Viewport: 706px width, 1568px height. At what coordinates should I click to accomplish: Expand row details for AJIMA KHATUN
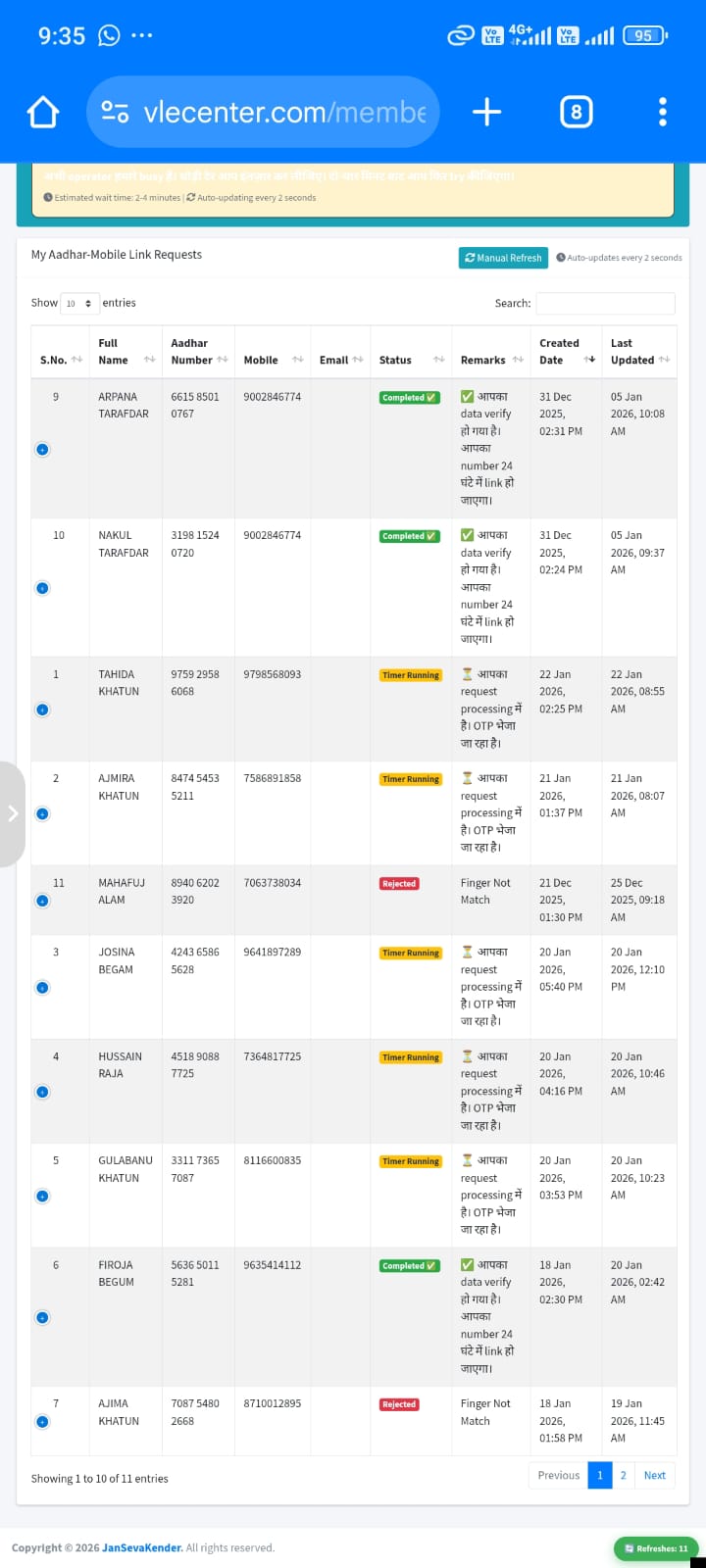[42, 1422]
